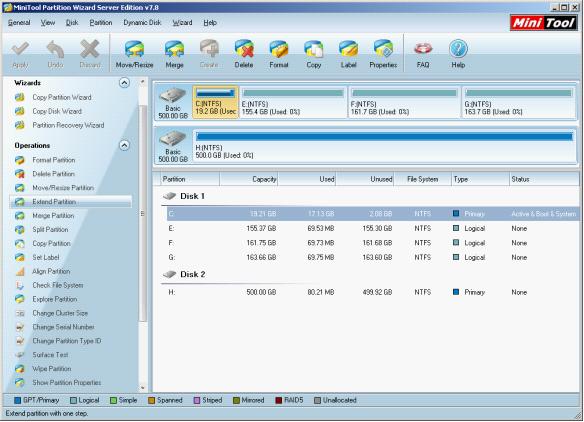Select H: partition block on second disk
Viewport: 584px width, 422px height.
(x=384, y=146)
